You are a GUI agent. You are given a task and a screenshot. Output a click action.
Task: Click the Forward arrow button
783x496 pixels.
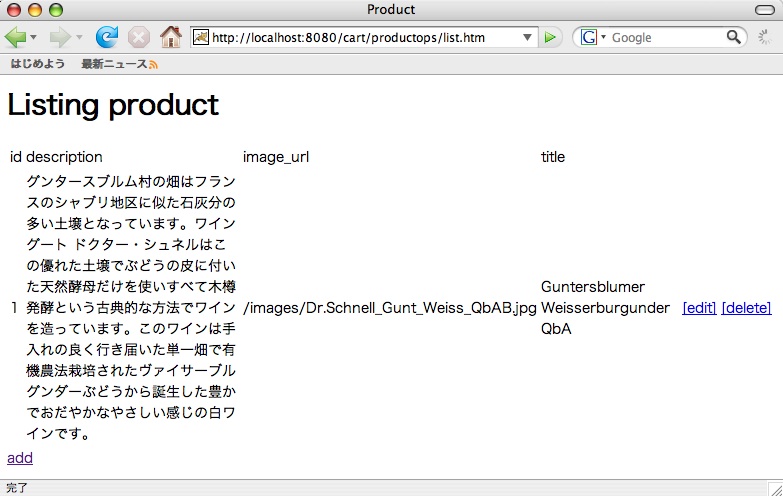tap(59, 37)
